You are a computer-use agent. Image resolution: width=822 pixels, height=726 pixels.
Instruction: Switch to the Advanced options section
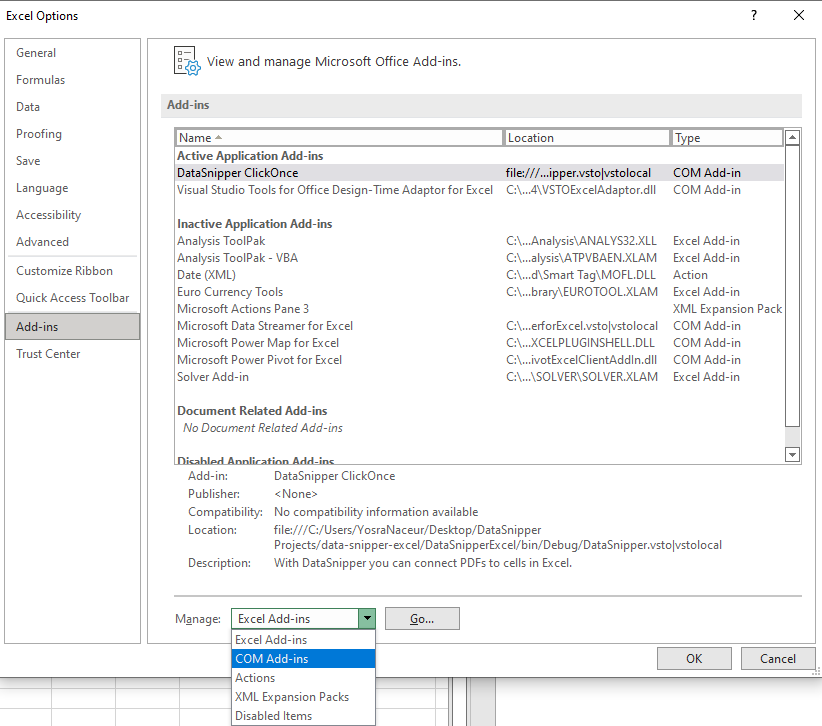point(42,241)
